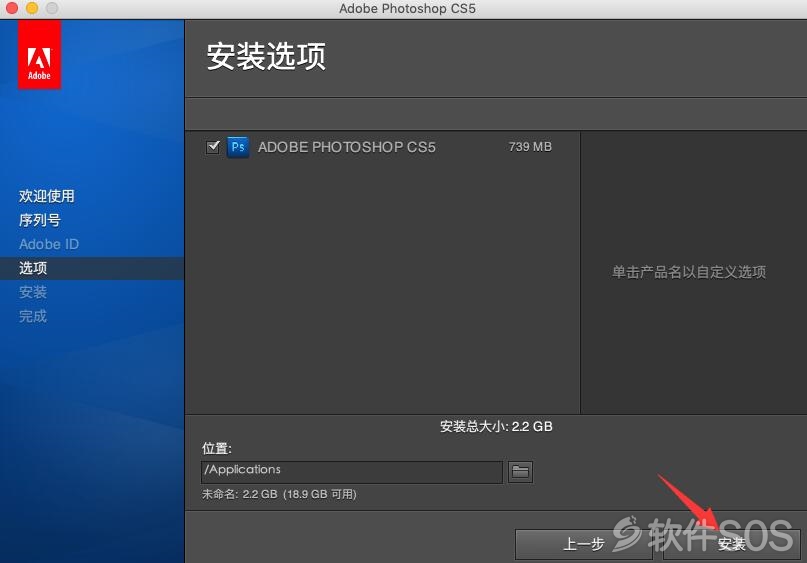Click the /Applications location field
Viewport: 807px width, 563px height.
(352, 472)
